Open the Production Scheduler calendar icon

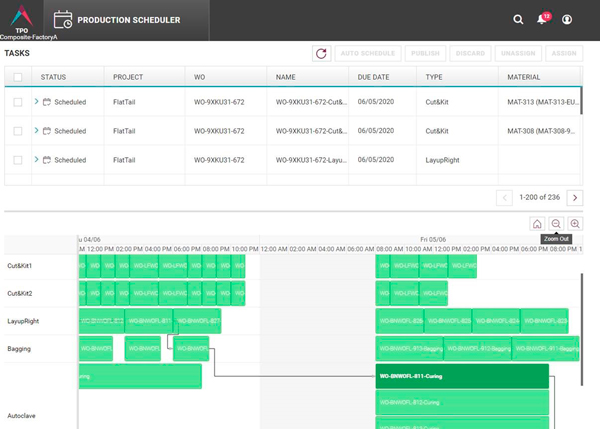(63, 20)
